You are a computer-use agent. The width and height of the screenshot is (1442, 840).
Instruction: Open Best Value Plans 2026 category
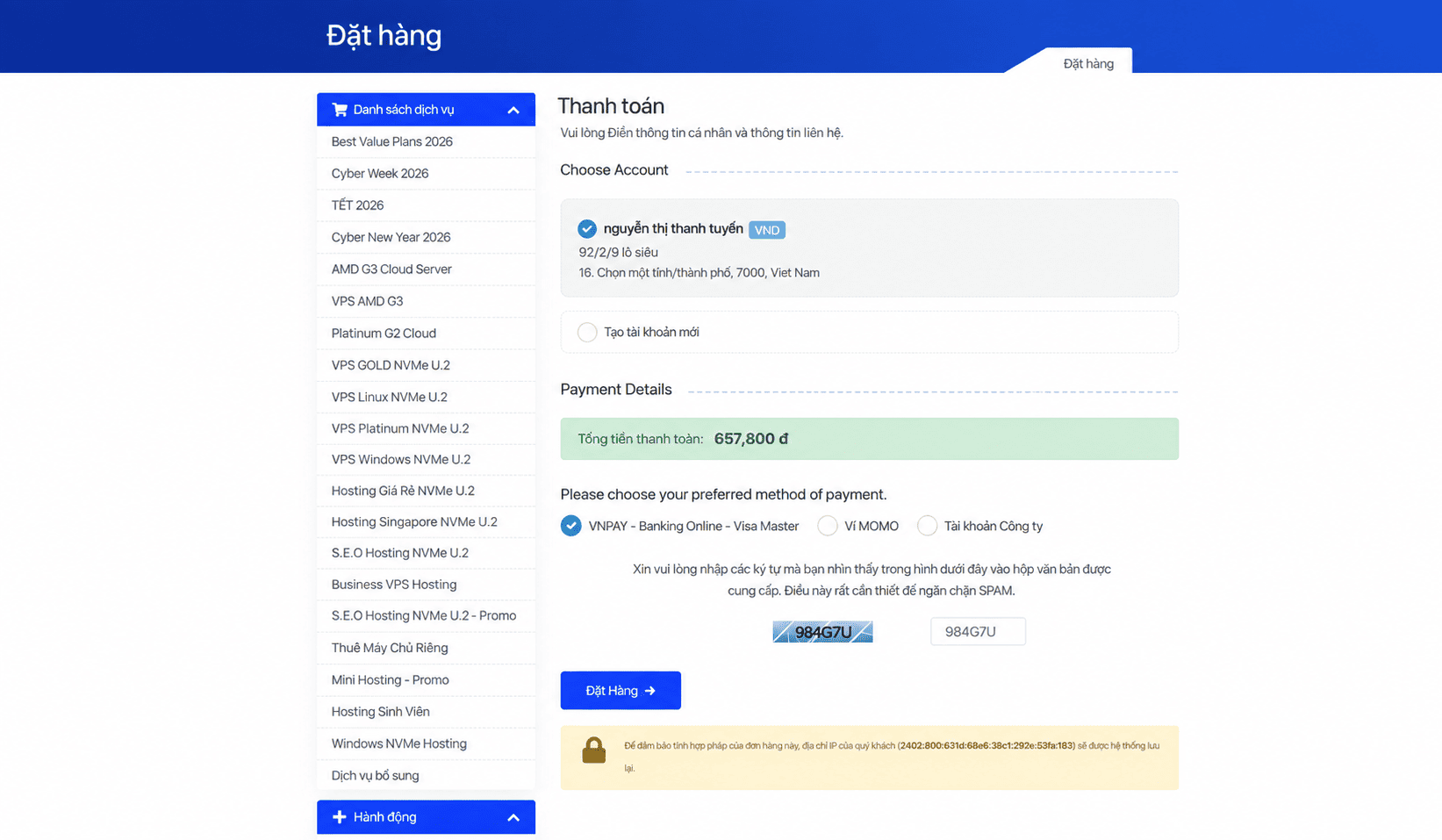point(426,141)
